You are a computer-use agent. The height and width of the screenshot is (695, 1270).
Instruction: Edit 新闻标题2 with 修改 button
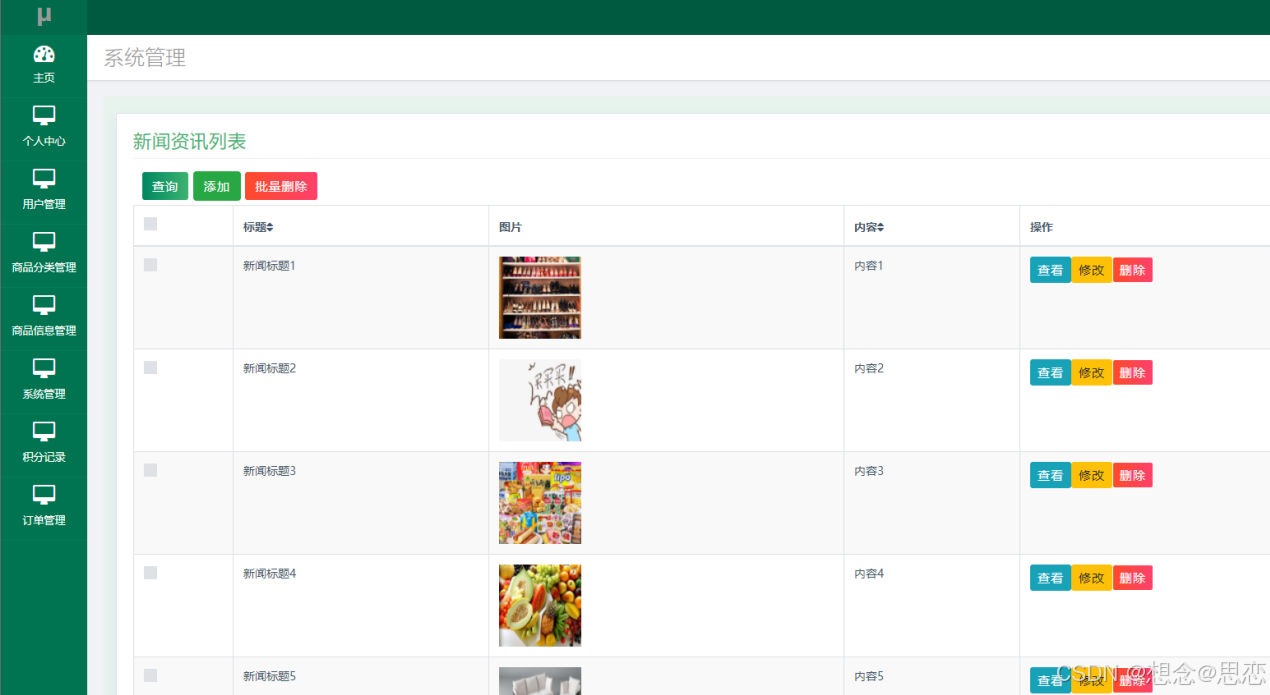coord(1092,373)
